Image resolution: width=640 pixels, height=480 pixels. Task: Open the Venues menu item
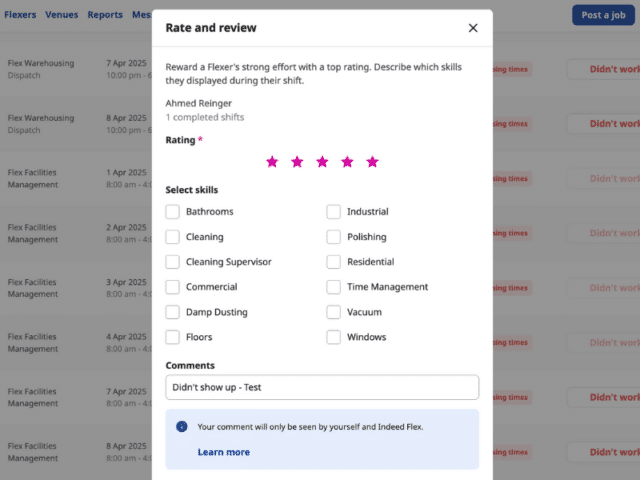(62, 15)
